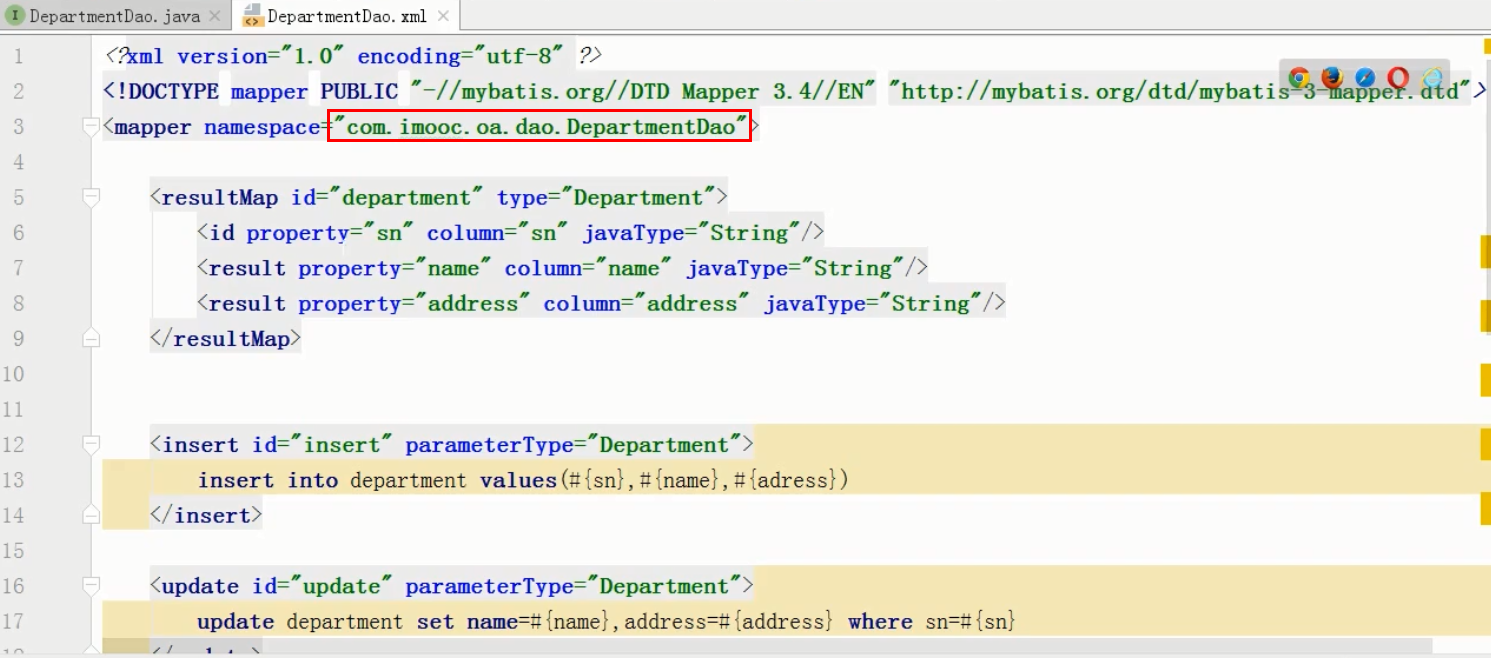Image resolution: width=1491 pixels, height=658 pixels.
Task: Close the DepartmentDao.java tab
Action: pyautogui.click(x=214, y=16)
